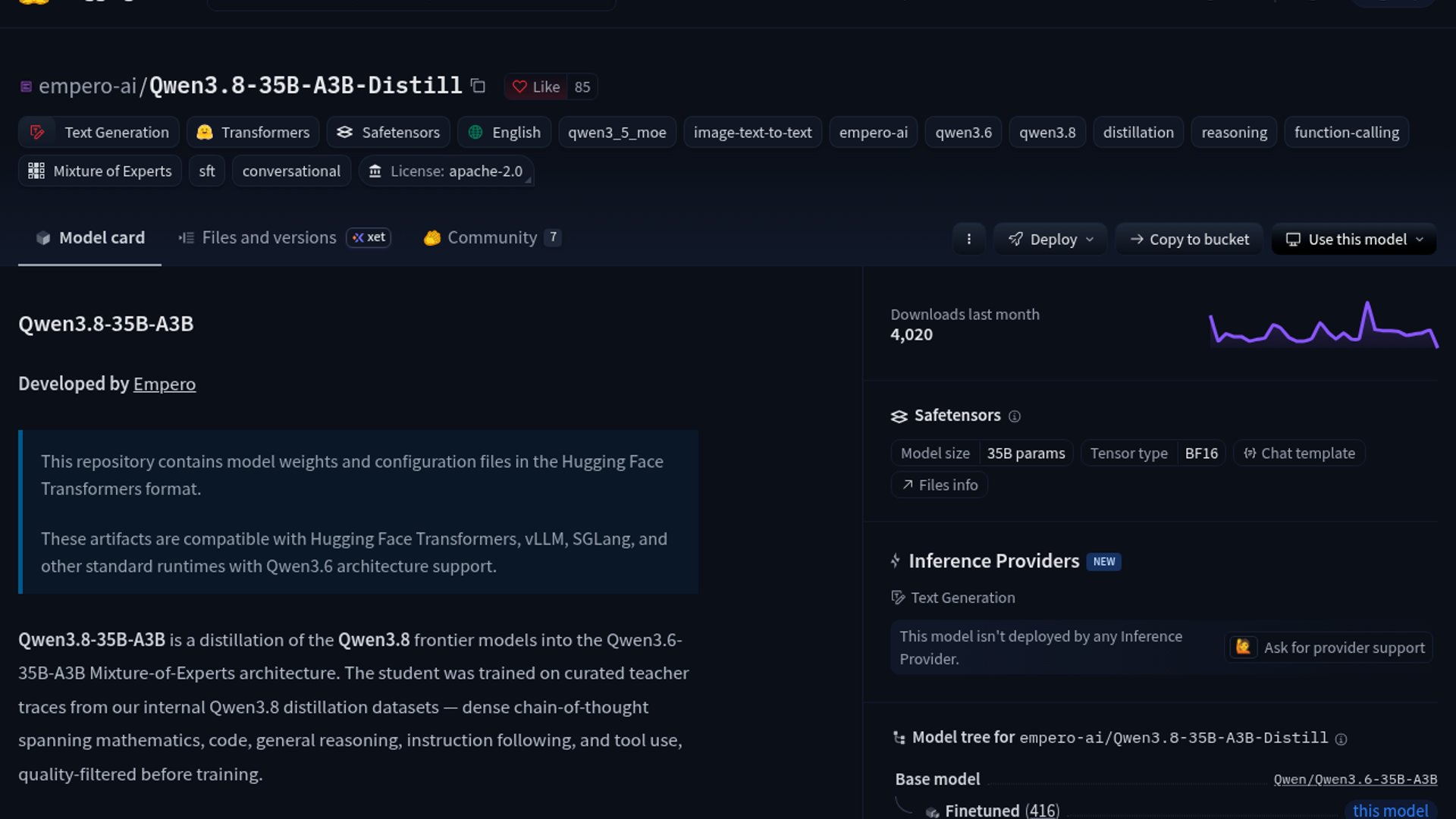Screen dimensions: 1456x819
Task: Click the empero-ai organization name
Action: 87,86
